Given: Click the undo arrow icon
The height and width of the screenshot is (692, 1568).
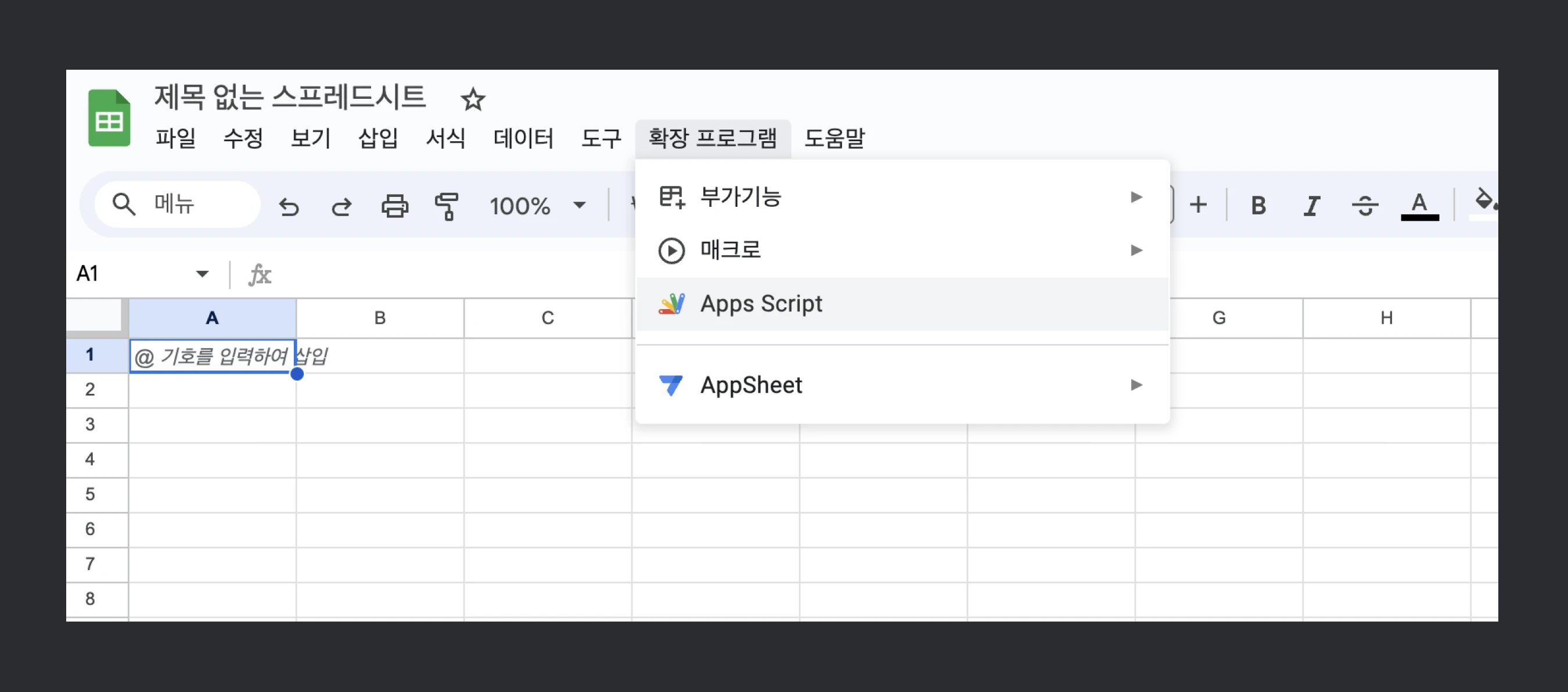Looking at the screenshot, I should 289,206.
